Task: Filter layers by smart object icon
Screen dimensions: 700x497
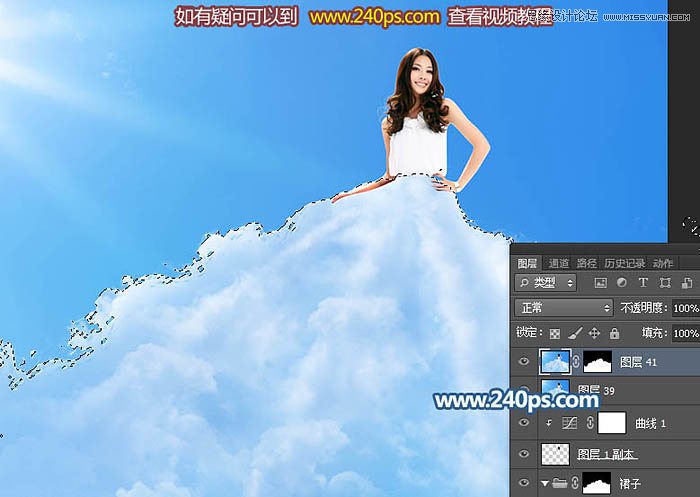Action: pos(687,283)
